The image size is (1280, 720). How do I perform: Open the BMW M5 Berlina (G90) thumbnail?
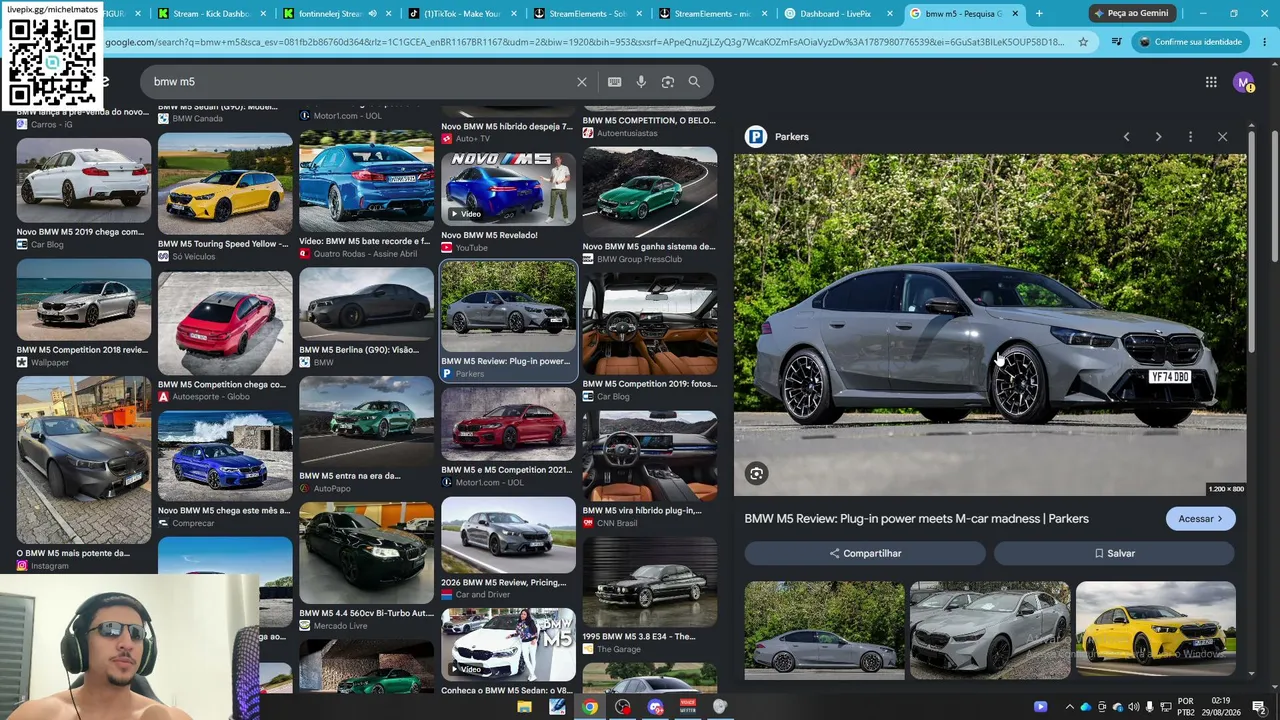(367, 304)
